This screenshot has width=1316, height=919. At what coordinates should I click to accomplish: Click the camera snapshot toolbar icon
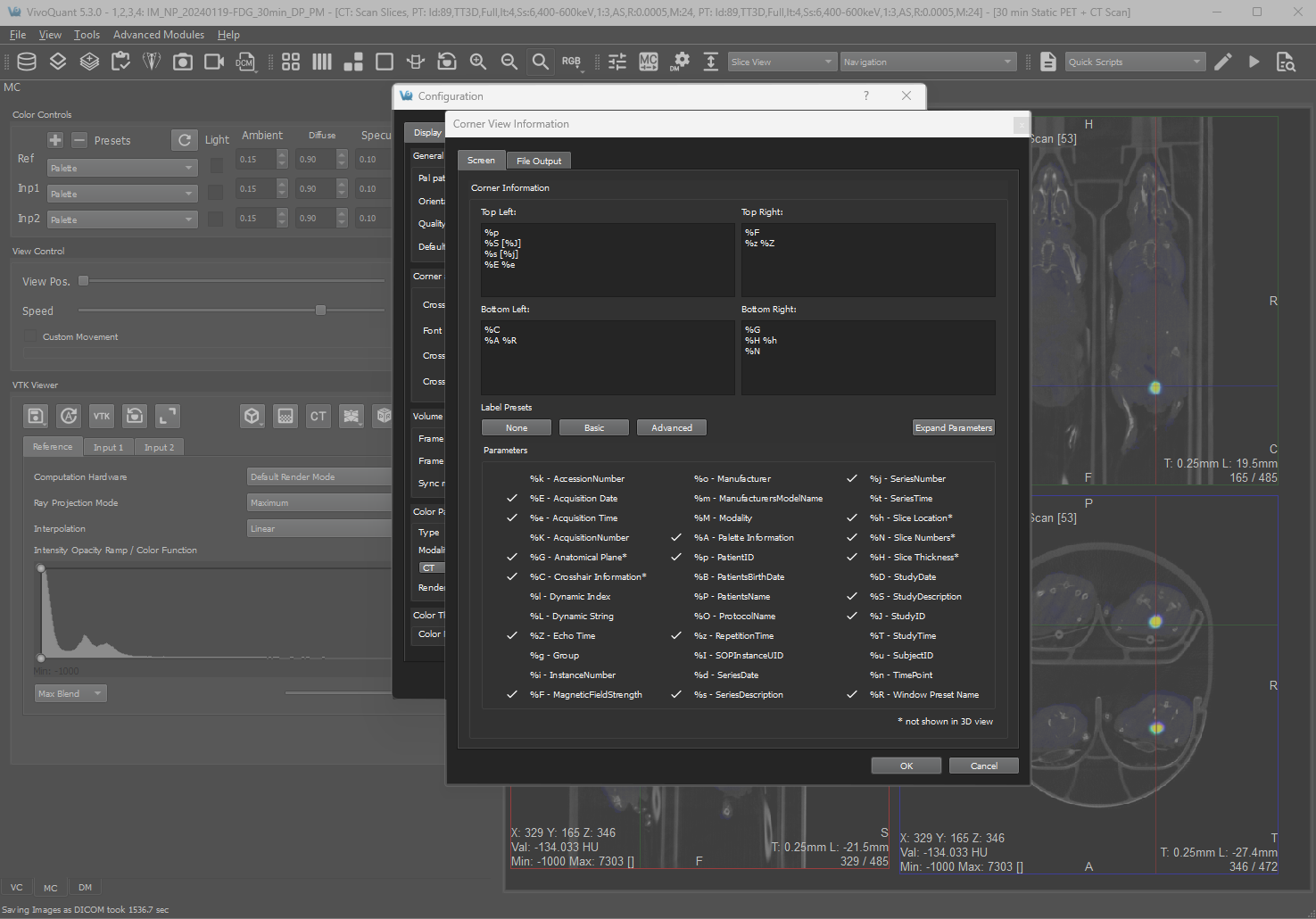click(x=183, y=62)
